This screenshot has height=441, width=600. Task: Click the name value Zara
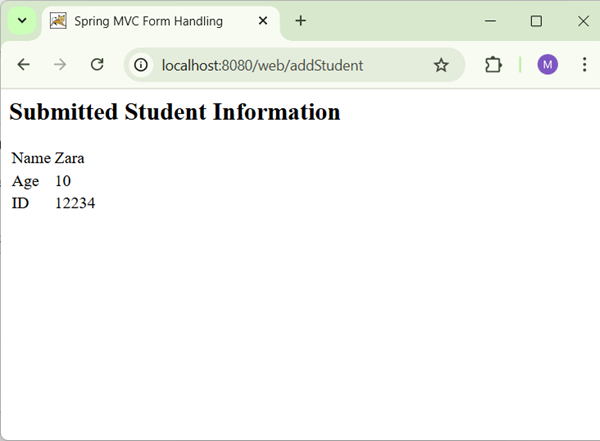click(70, 158)
